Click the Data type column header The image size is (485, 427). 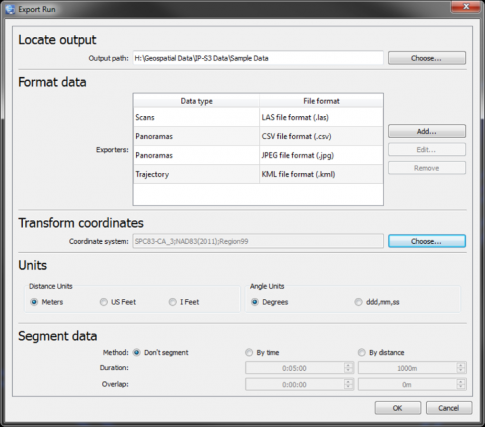click(196, 101)
